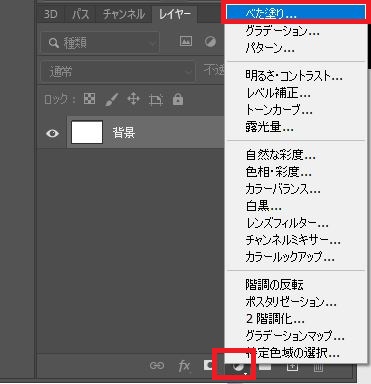Open the adjustment layer half-circle icon
Viewport: 371px width, 384px height.
click(x=237, y=368)
